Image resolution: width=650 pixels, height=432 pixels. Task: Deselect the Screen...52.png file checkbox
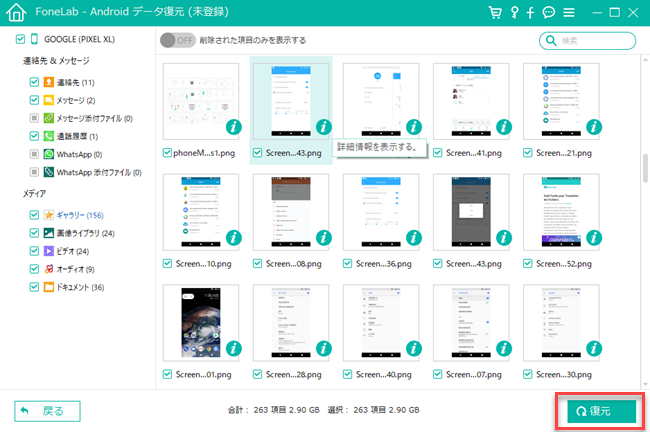[527, 264]
